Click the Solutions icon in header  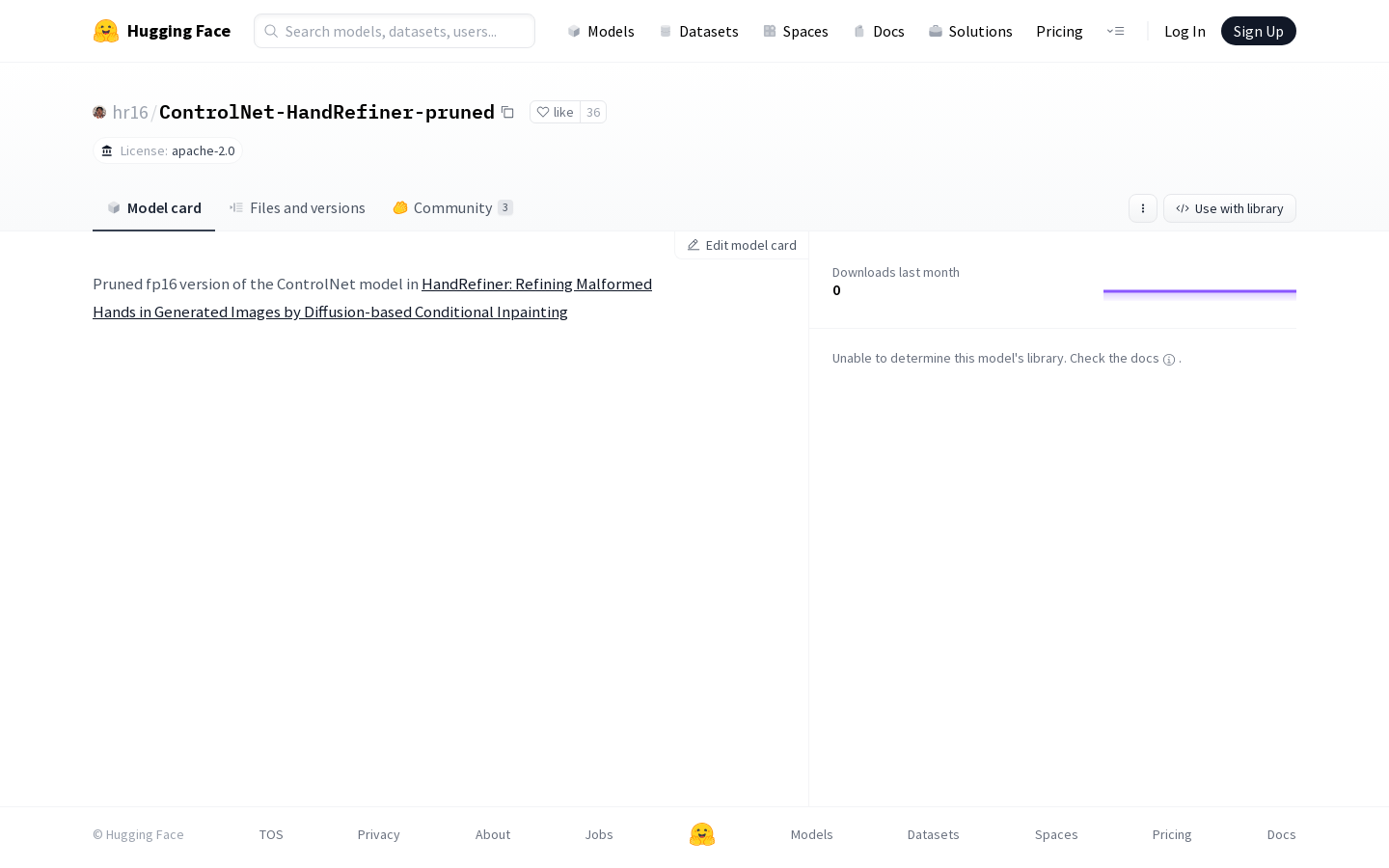tap(935, 31)
